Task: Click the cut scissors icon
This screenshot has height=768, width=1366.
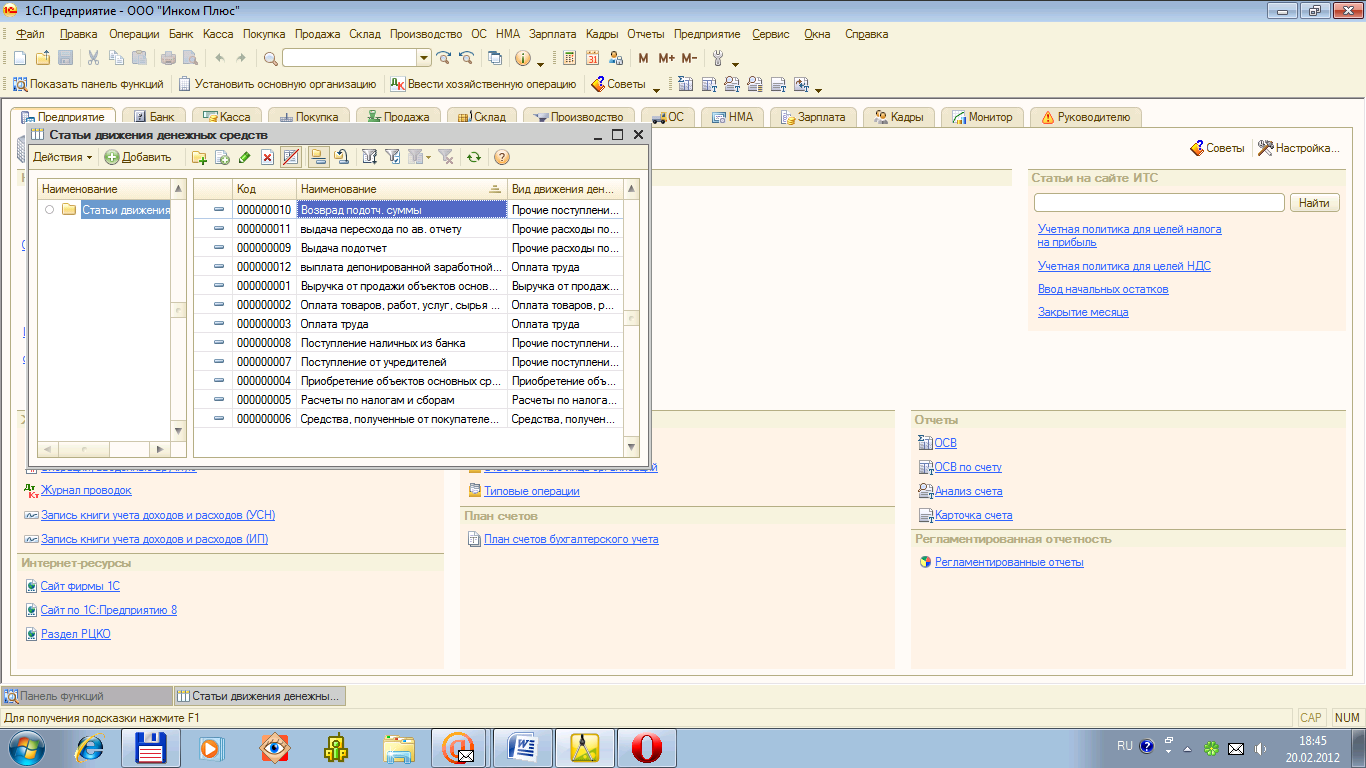Action: (x=93, y=58)
